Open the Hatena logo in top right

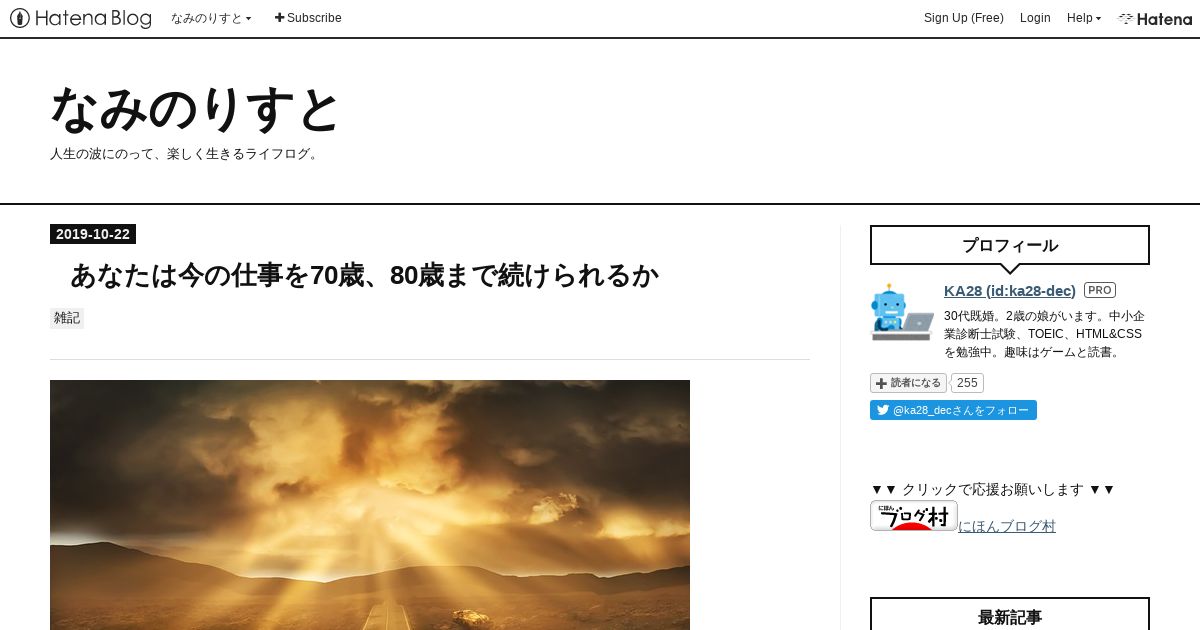[x=1155, y=18]
